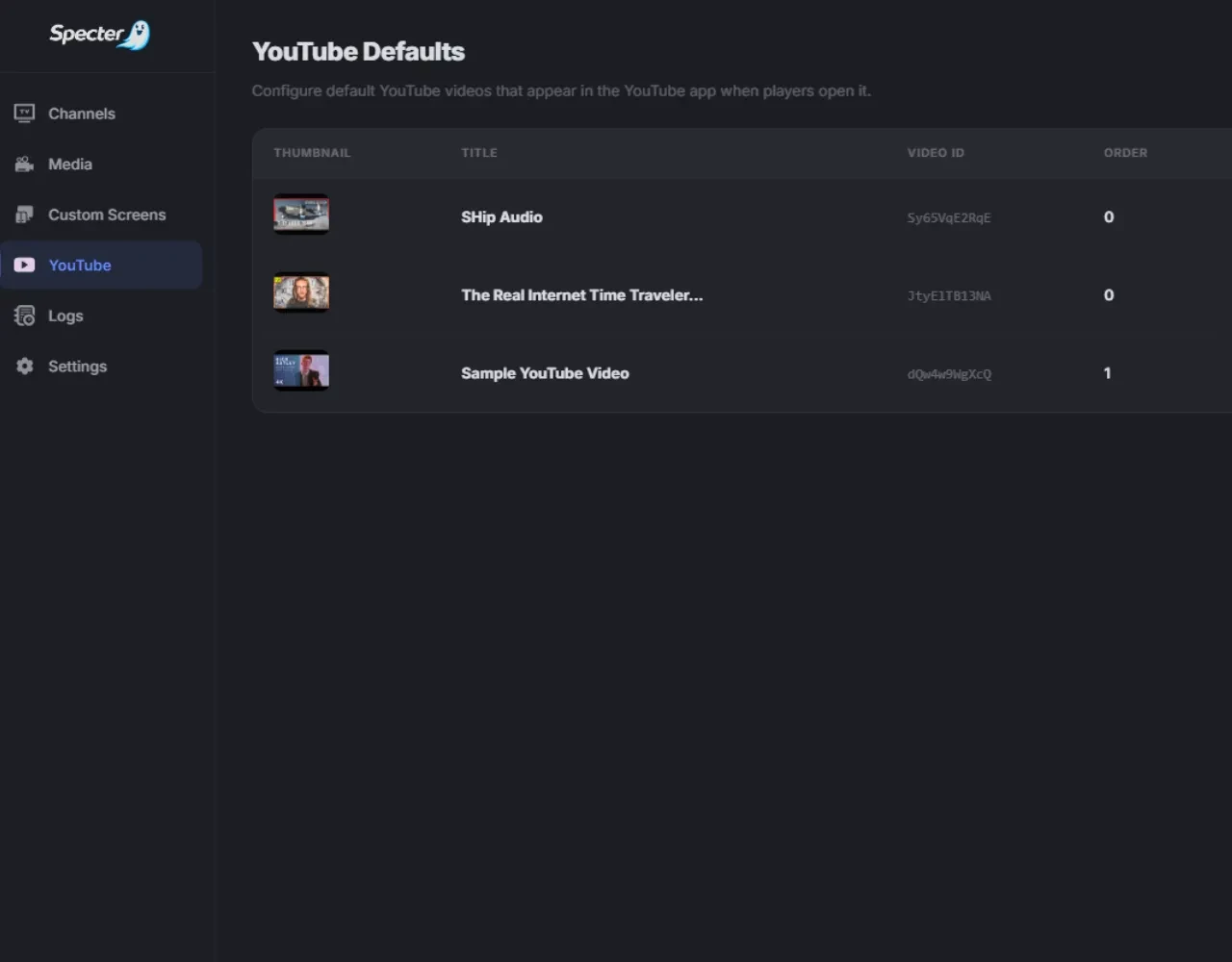Click the SHip Audio thumbnail
Image resolution: width=1232 pixels, height=962 pixels.
(301, 215)
